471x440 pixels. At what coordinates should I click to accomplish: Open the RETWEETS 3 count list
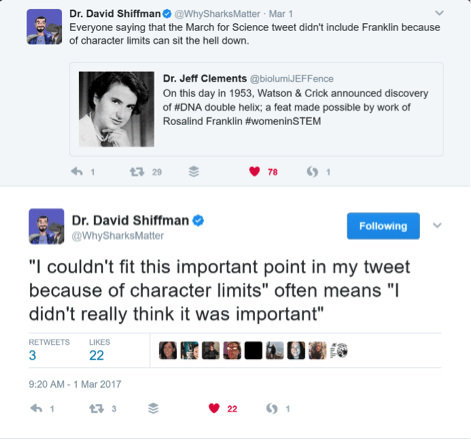49,350
